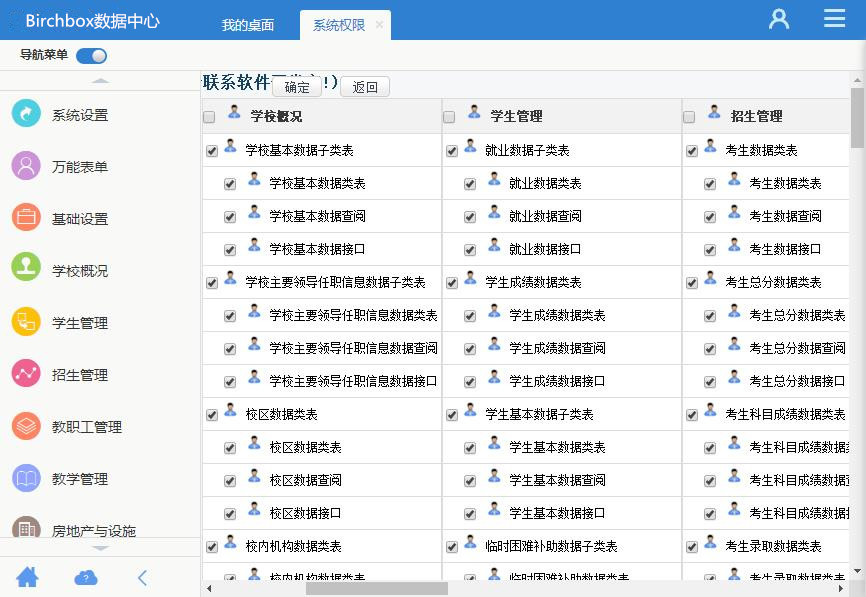Click the cloud help icon
This screenshot has height=597, width=866.
pyautogui.click(x=86, y=578)
